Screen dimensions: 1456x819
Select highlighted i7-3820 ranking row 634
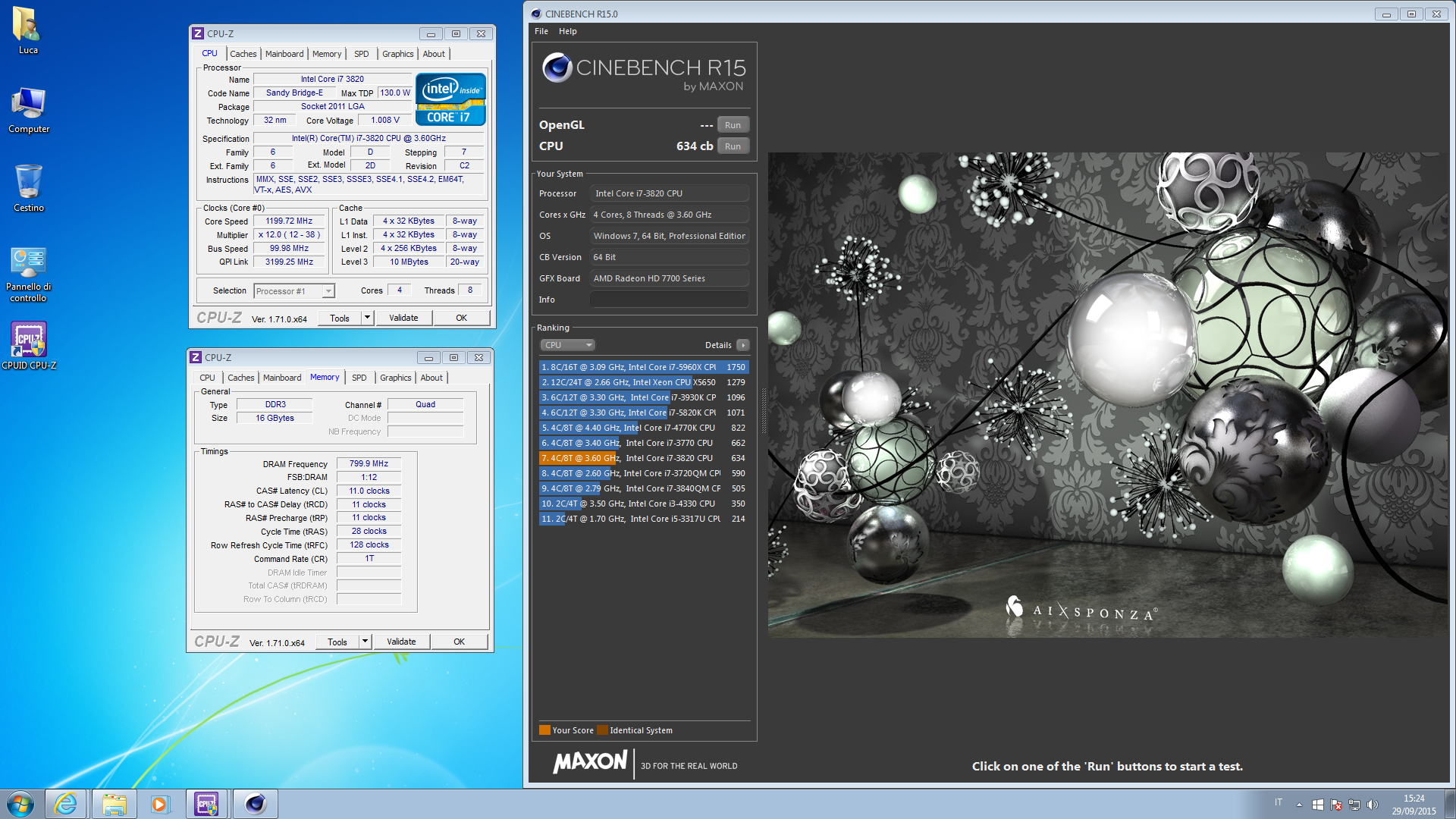(x=644, y=458)
